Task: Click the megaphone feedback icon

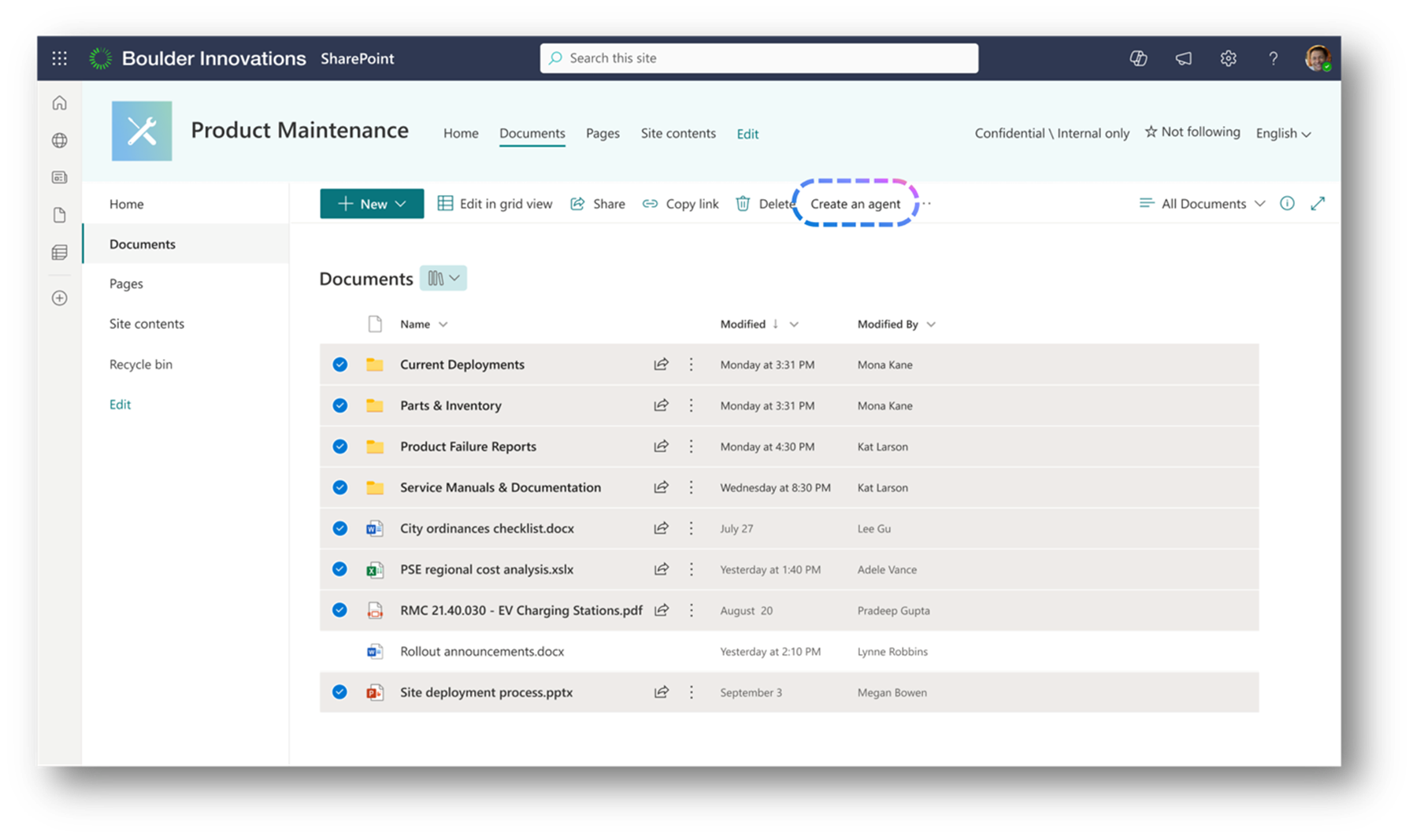Action: tap(1183, 58)
